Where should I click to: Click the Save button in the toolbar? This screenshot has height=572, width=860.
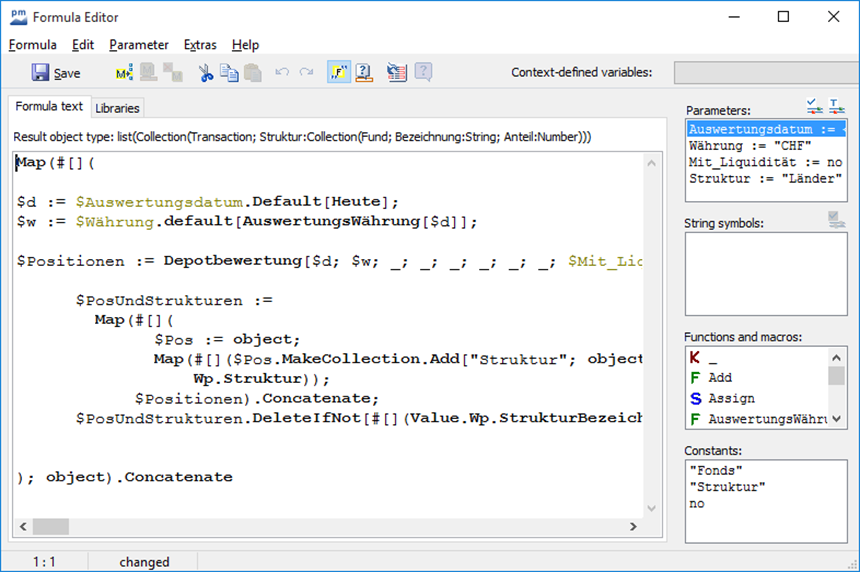[x=56, y=73]
